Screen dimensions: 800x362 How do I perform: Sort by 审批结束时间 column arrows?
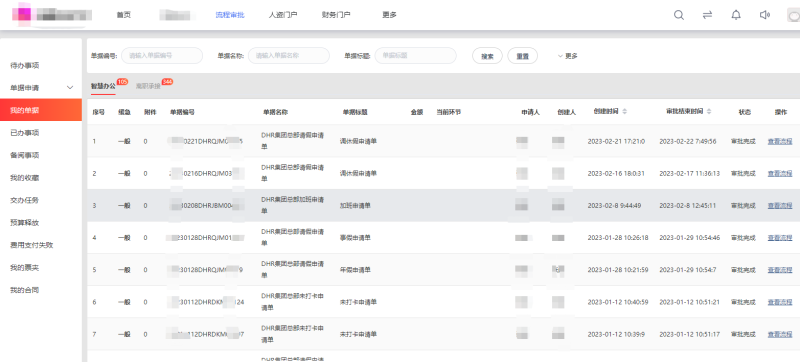pos(709,111)
